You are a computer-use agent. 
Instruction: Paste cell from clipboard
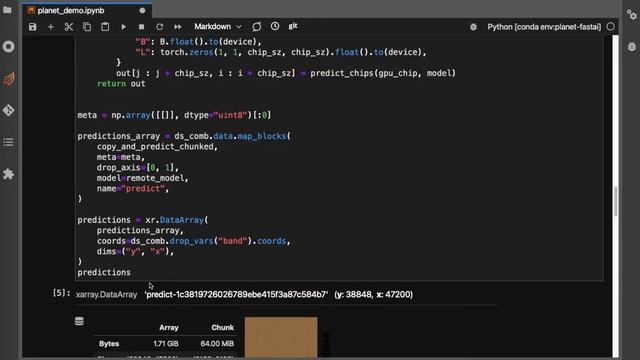(105, 27)
